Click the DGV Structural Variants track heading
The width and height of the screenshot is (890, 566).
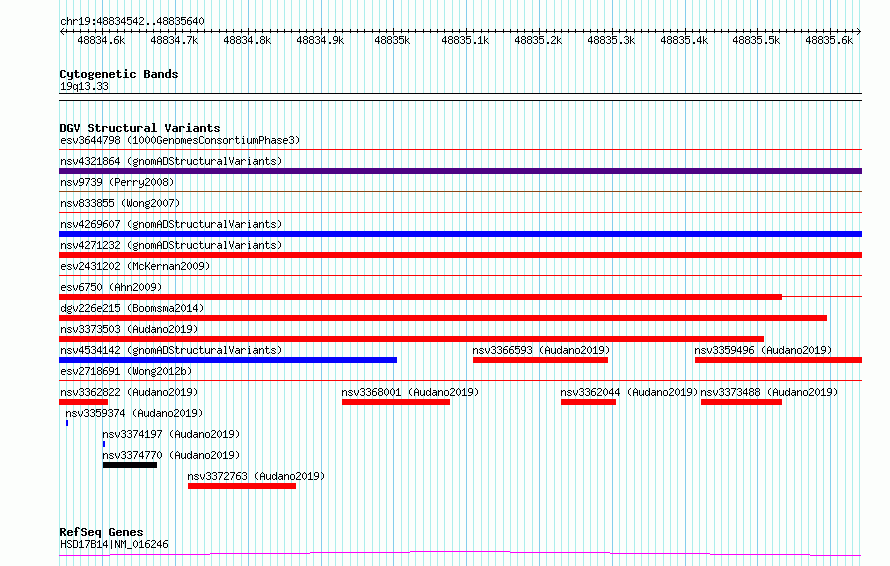(140, 128)
